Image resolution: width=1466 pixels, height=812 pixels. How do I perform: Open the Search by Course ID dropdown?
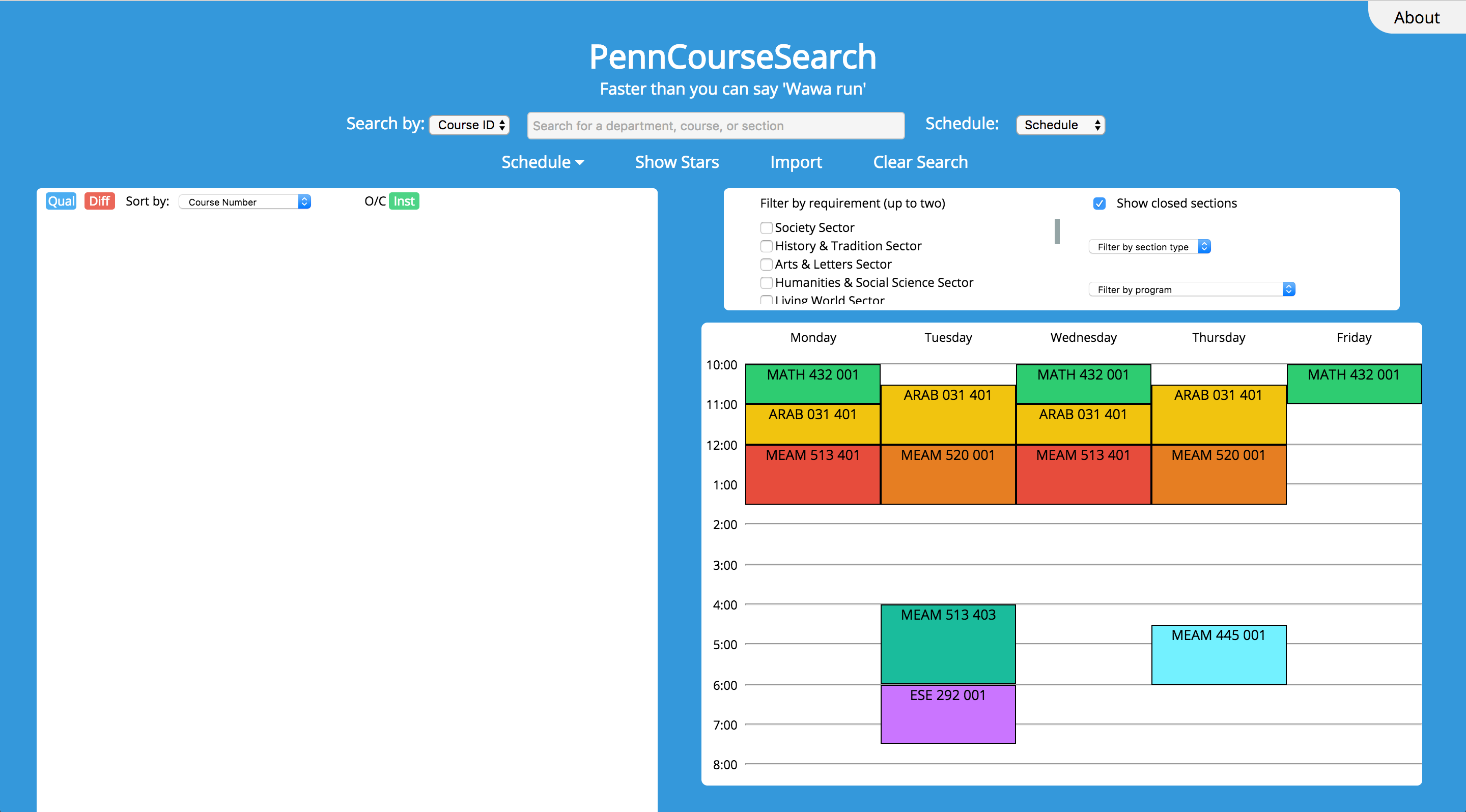pos(469,125)
